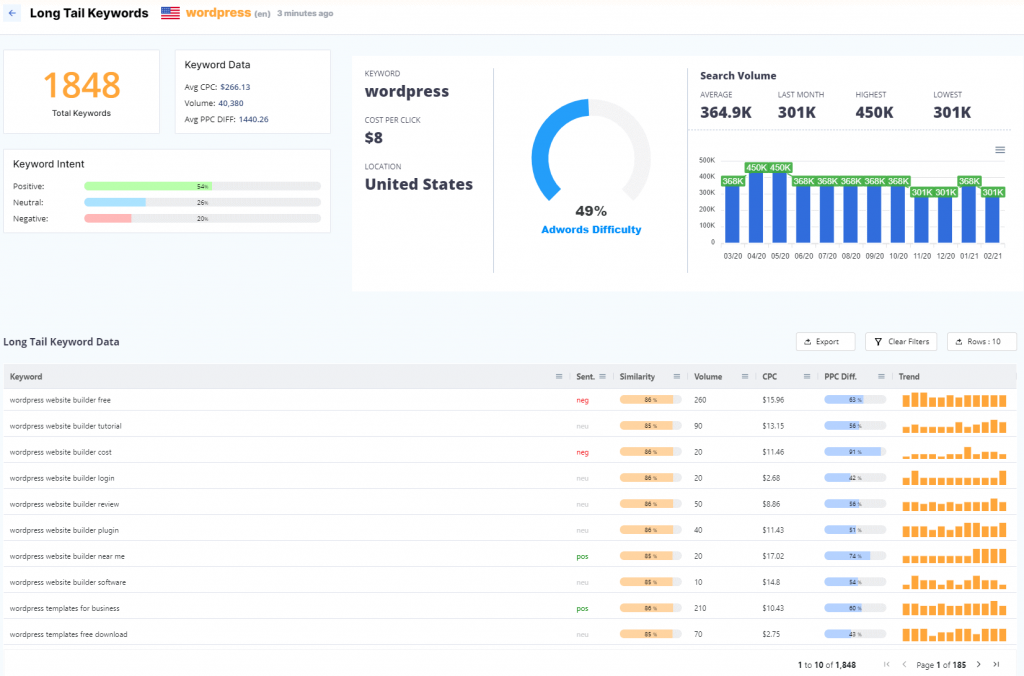
Task: Click the Avg PPC DIFF 1440.26 value
Action: tap(253, 120)
